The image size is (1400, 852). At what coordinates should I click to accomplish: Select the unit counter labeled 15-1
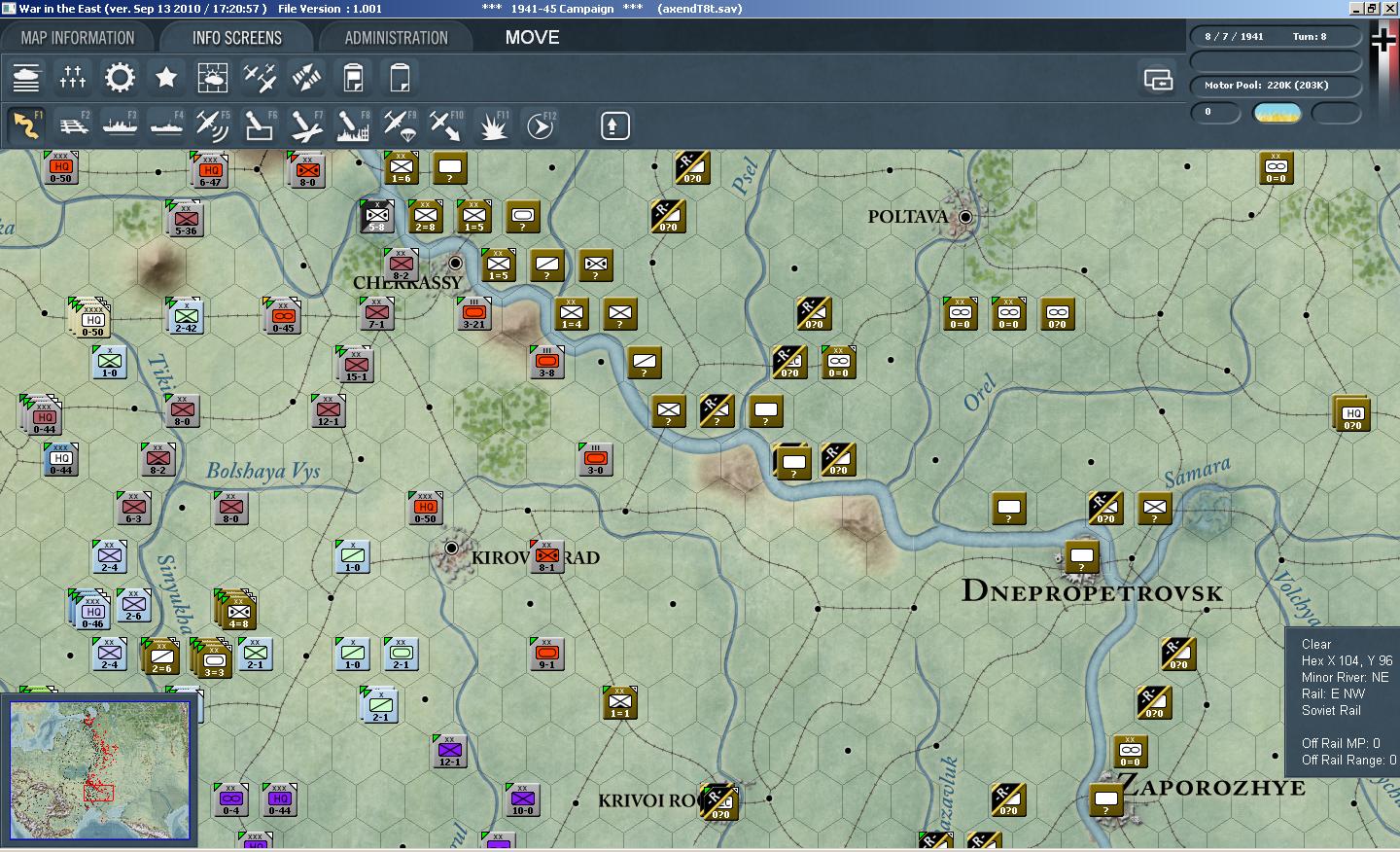[356, 365]
